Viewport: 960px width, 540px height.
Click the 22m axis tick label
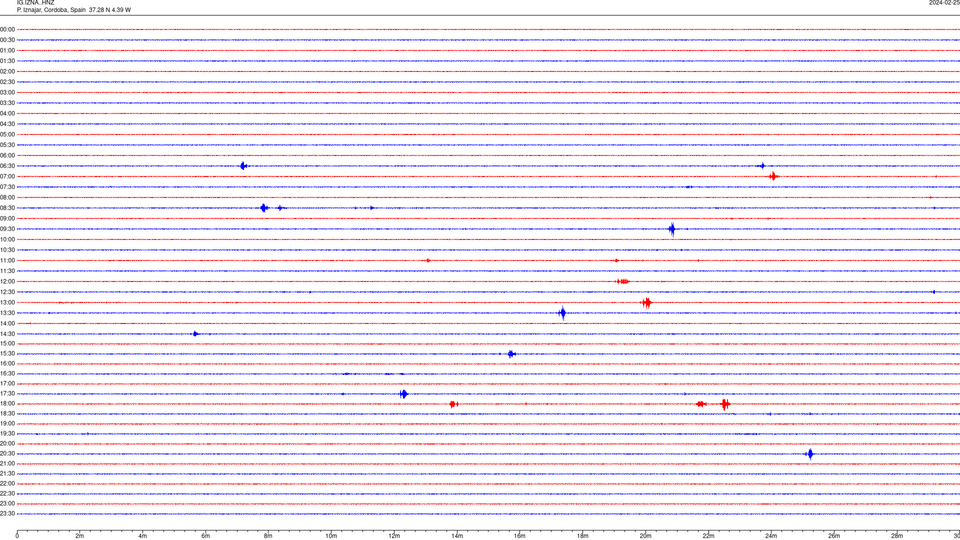[x=708, y=536]
